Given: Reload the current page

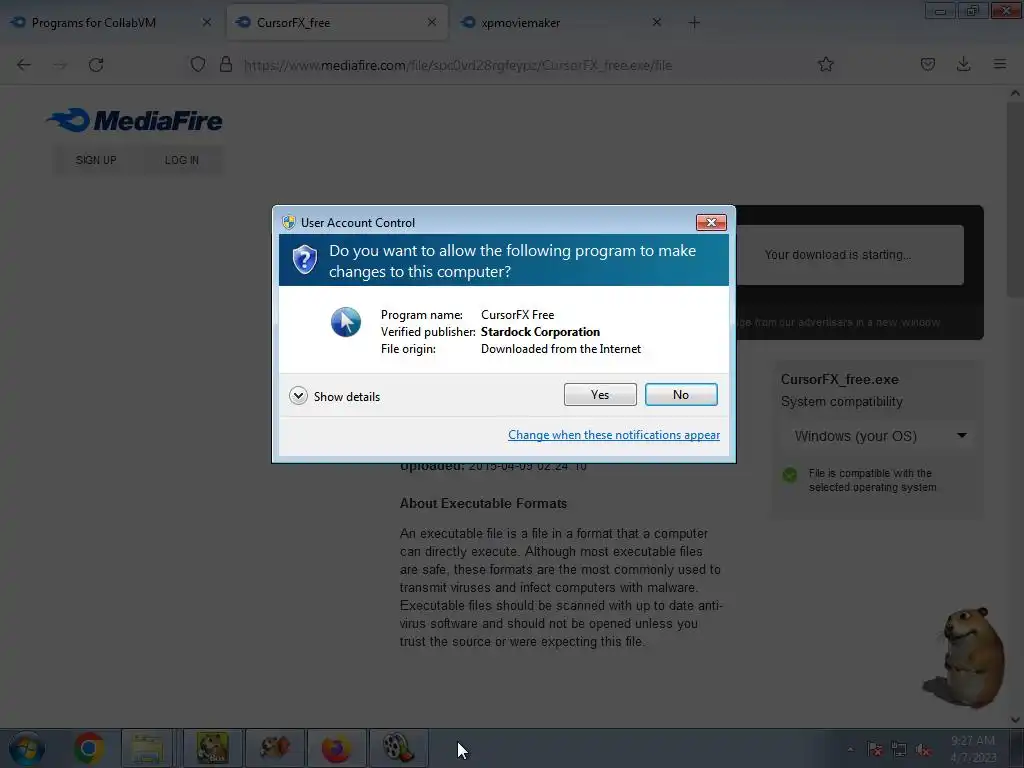Looking at the screenshot, I should click(x=96, y=65).
